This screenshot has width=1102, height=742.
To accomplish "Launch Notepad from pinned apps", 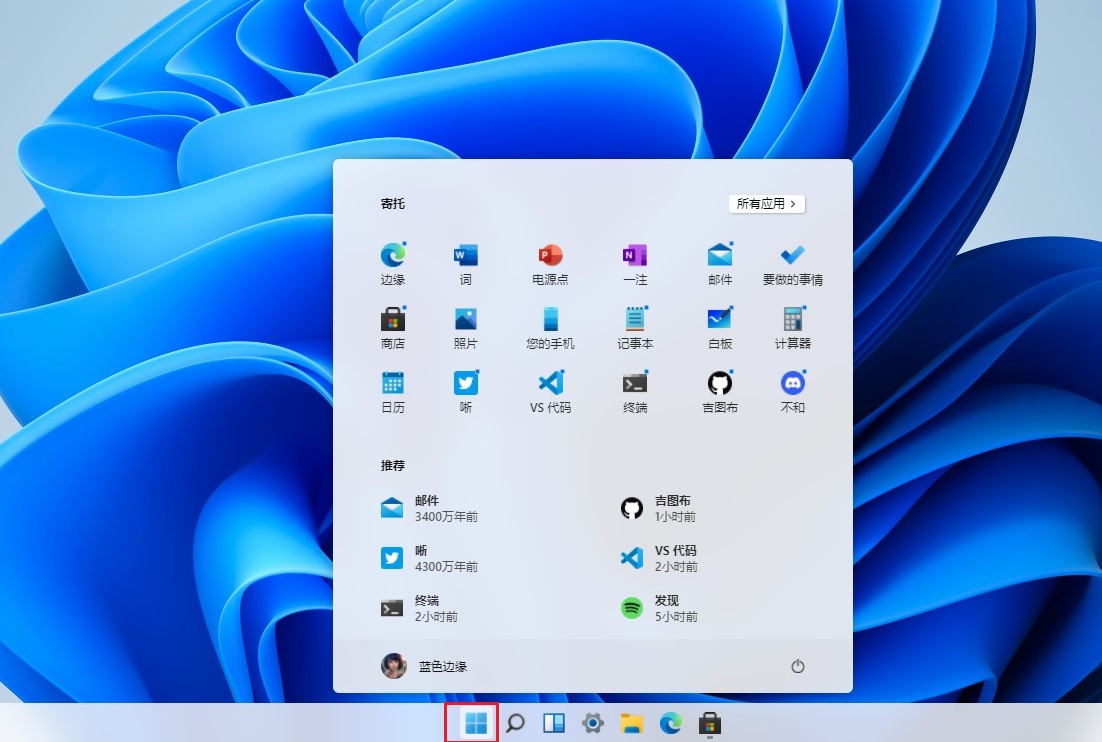I will [635, 327].
